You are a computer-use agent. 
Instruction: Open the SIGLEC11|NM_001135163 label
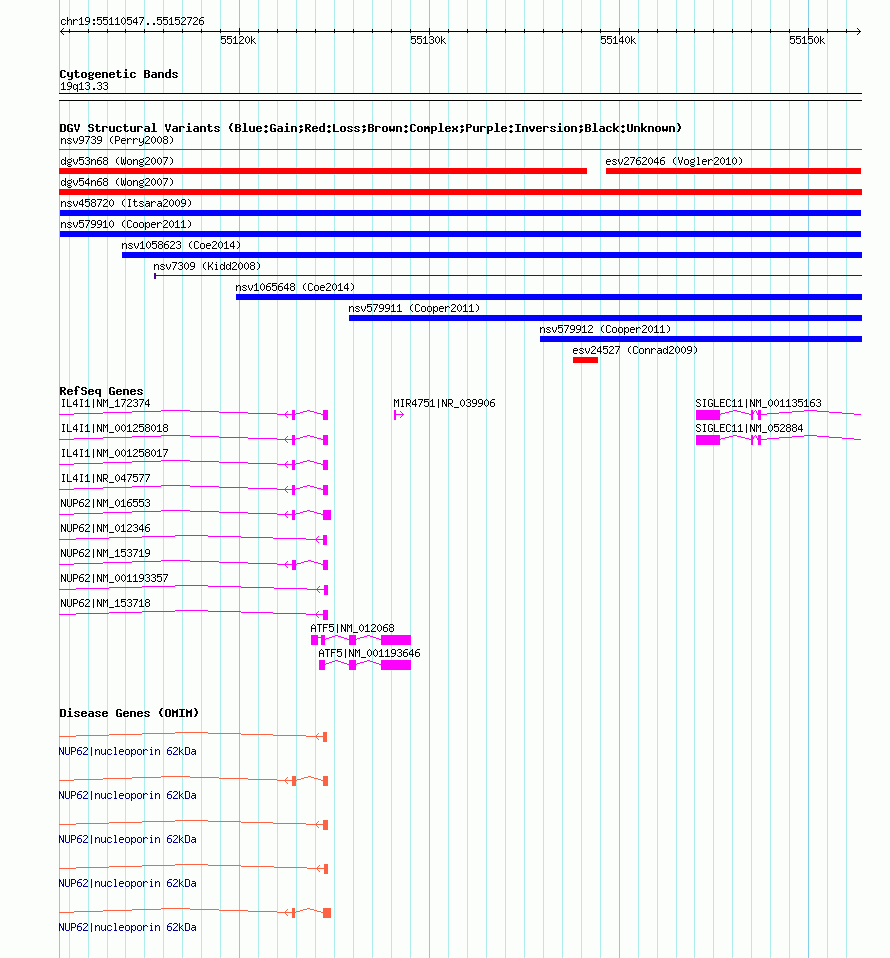pos(758,403)
